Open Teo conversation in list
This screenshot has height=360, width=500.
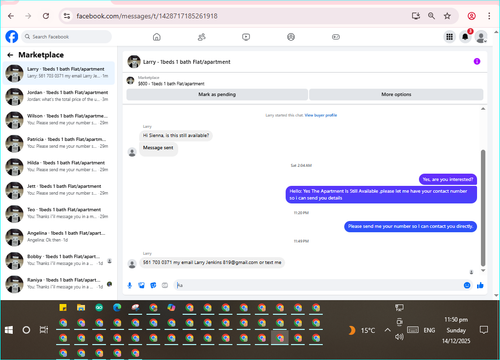coord(59,213)
